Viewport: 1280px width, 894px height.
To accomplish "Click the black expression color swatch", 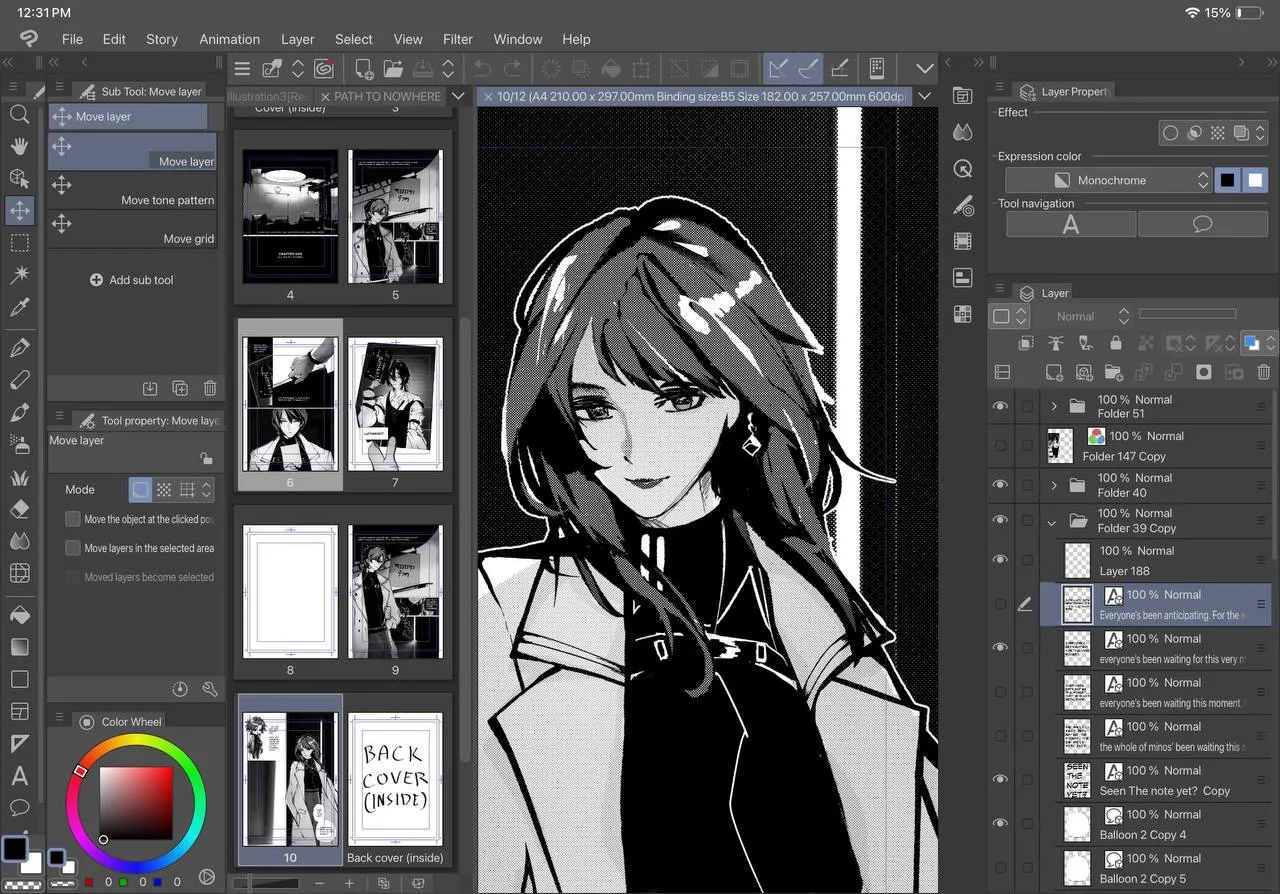I will coord(1227,180).
